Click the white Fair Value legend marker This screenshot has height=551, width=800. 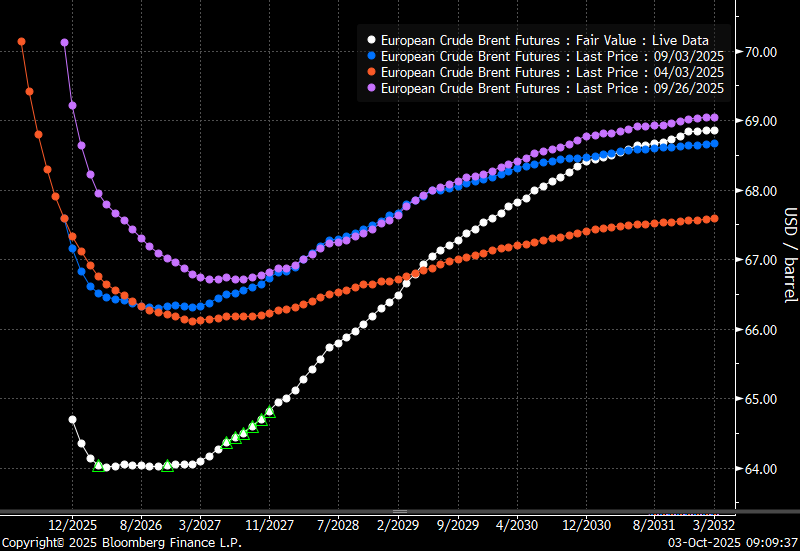pyautogui.click(x=372, y=41)
